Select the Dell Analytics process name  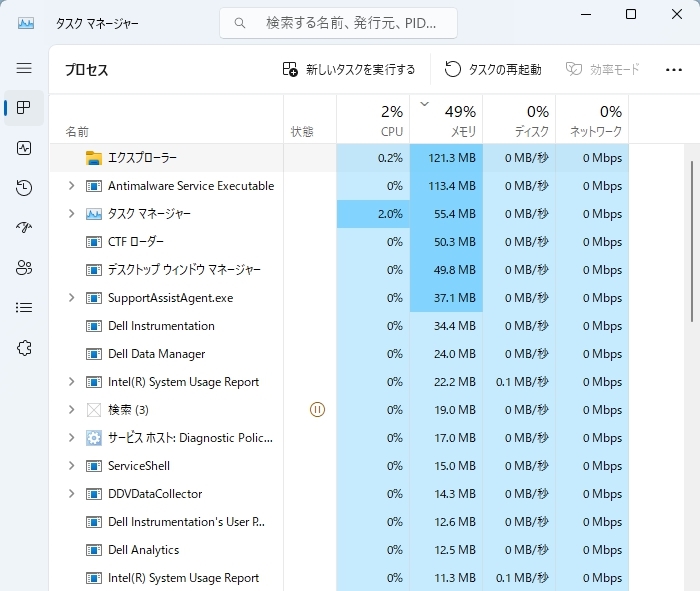coord(143,550)
